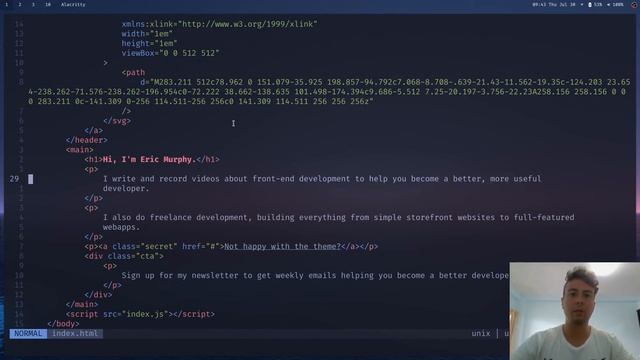Click the word "webapps." line
640x360 pixels.
click(121, 227)
